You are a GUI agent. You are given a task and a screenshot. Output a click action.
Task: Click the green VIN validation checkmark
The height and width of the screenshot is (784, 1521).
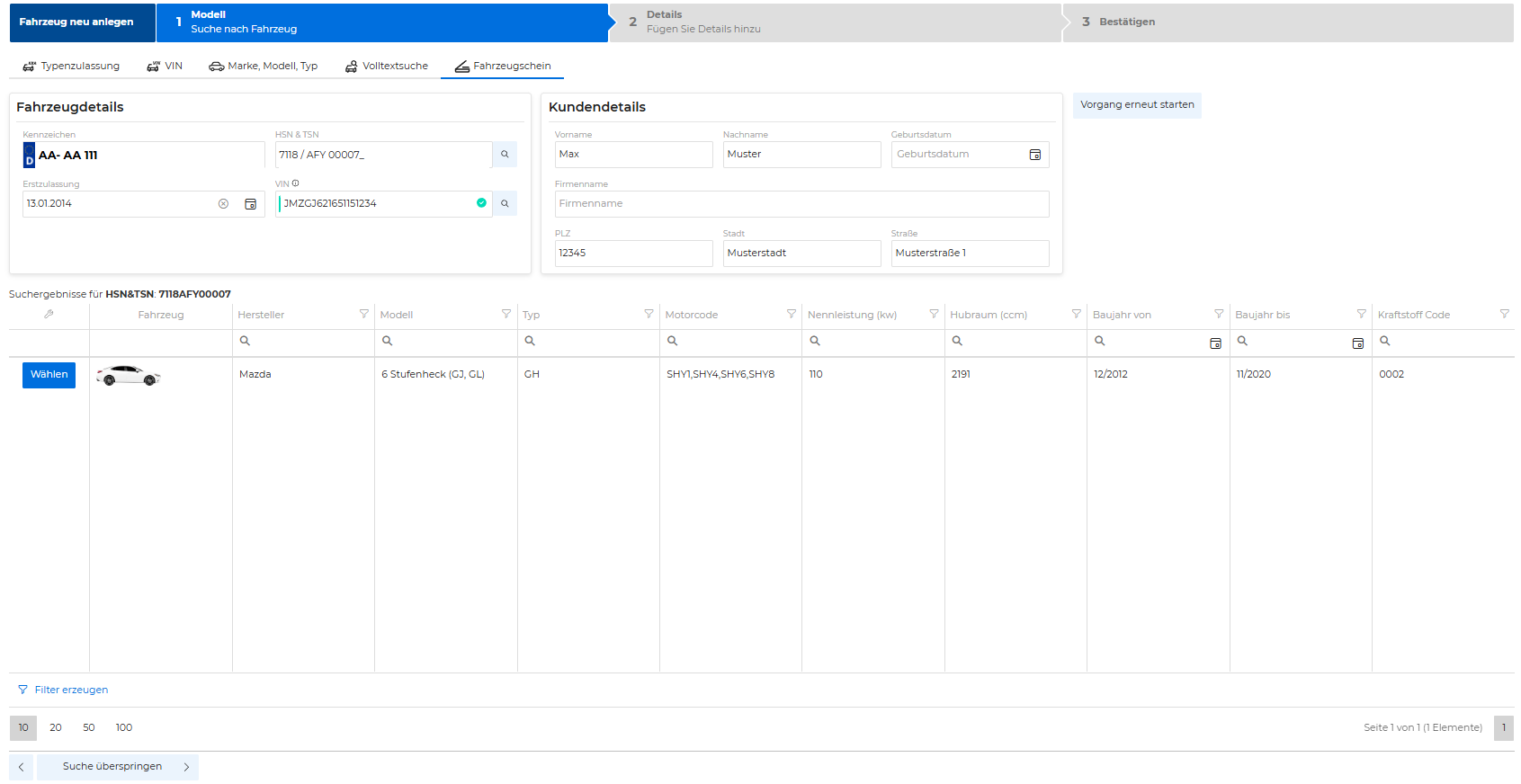tap(481, 203)
